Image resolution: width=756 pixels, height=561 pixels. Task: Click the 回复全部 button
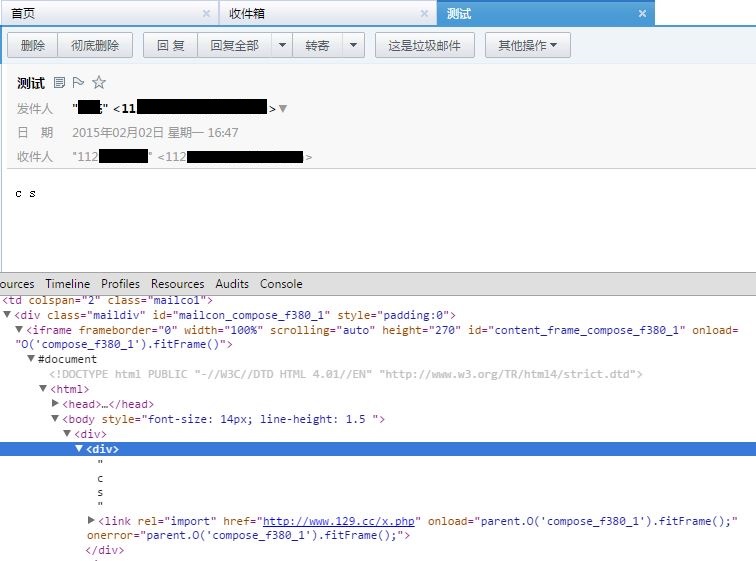click(235, 45)
